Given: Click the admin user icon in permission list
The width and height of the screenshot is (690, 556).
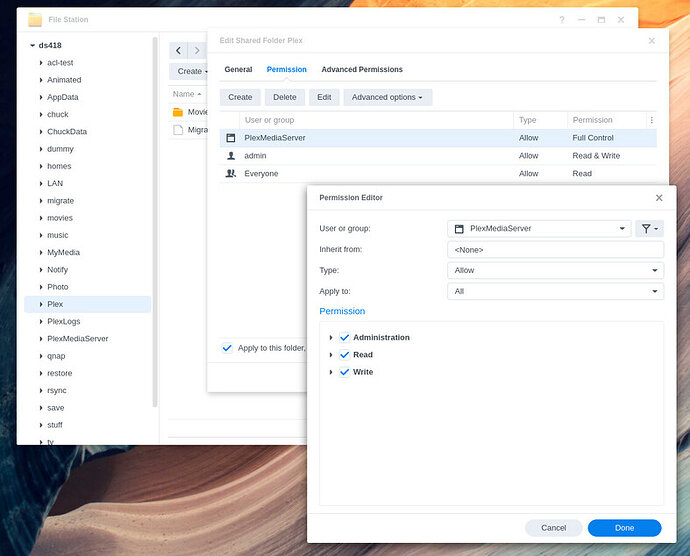Looking at the screenshot, I should 231,156.
